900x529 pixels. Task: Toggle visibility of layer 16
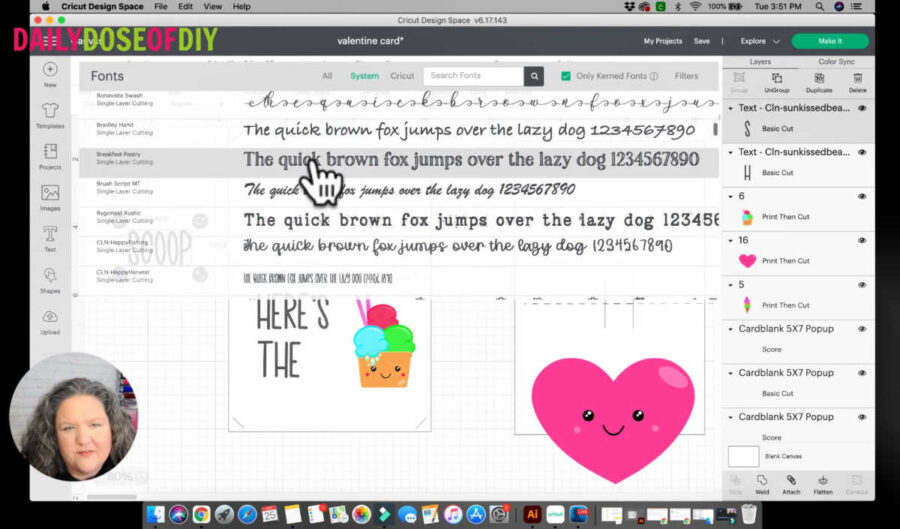pyautogui.click(x=862, y=240)
